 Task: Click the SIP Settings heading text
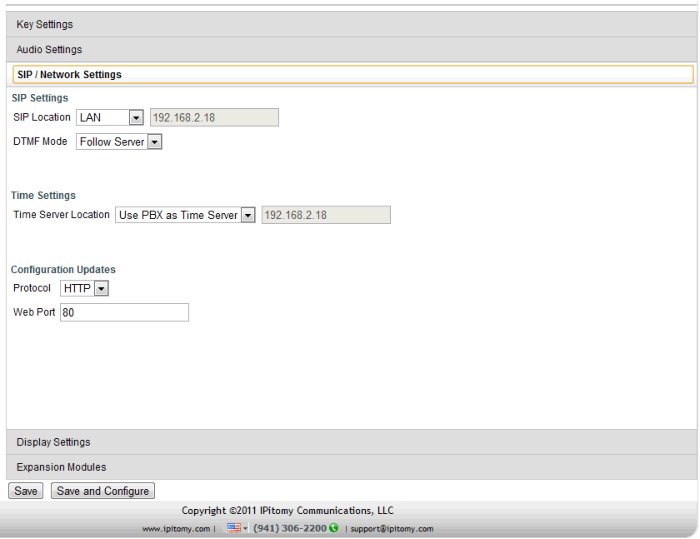click(40, 98)
